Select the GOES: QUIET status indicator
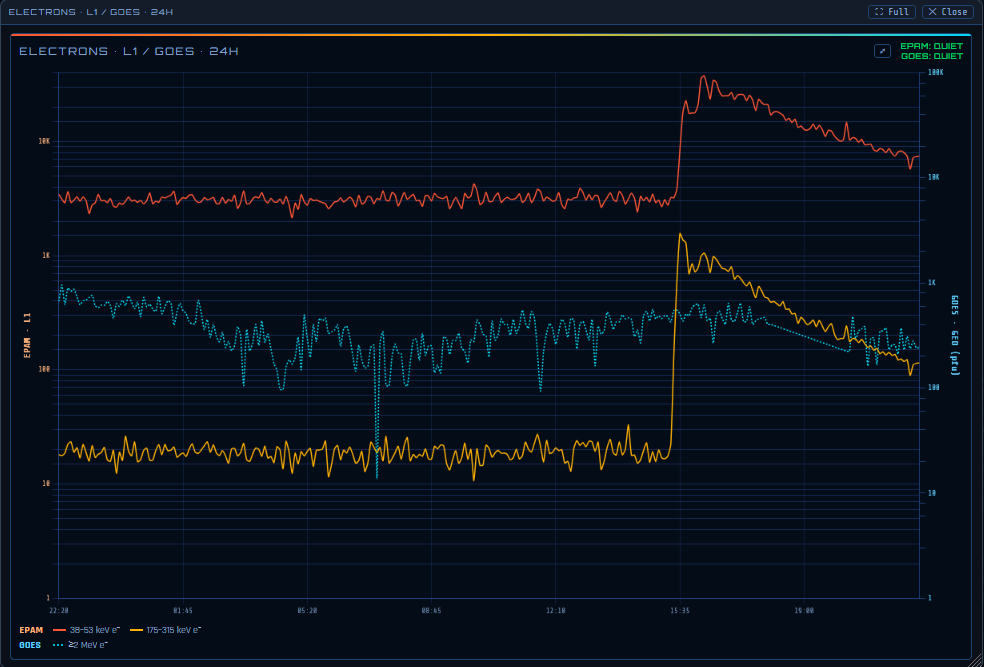984x667 pixels. [932, 56]
